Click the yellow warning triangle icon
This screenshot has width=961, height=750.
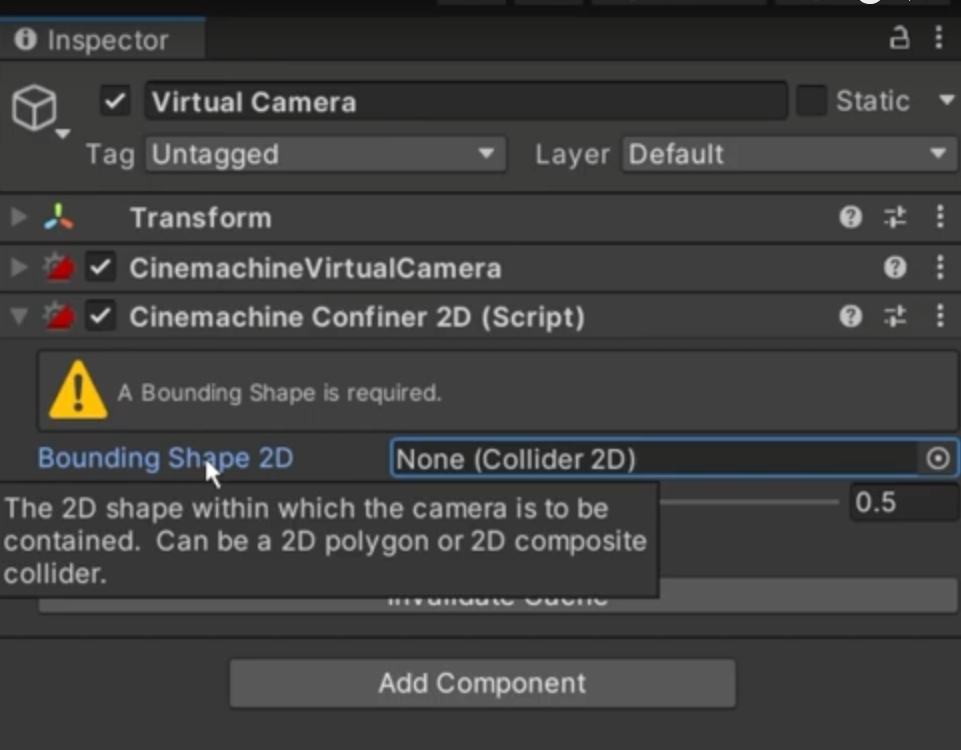[78, 390]
